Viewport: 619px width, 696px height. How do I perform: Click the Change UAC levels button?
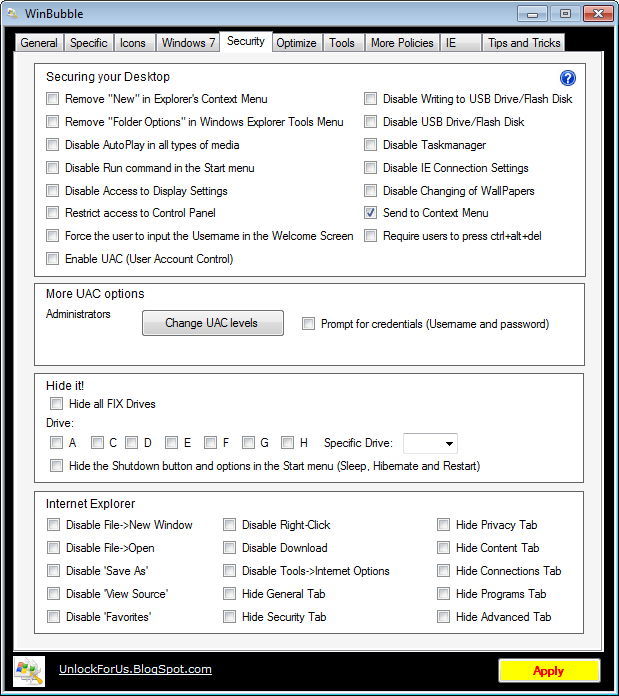point(213,323)
